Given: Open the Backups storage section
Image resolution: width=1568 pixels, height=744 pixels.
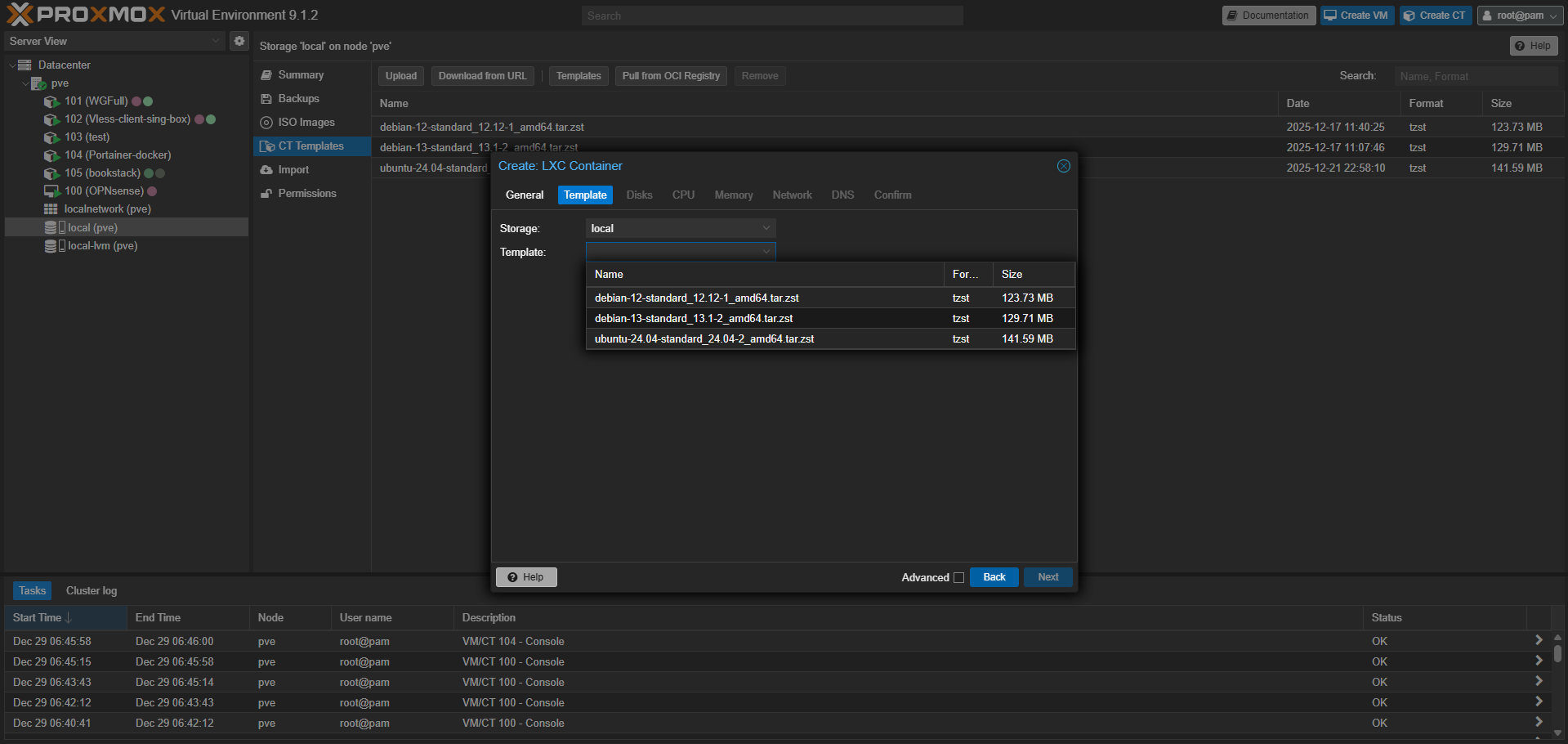Looking at the screenshot, I should (298, 99).
